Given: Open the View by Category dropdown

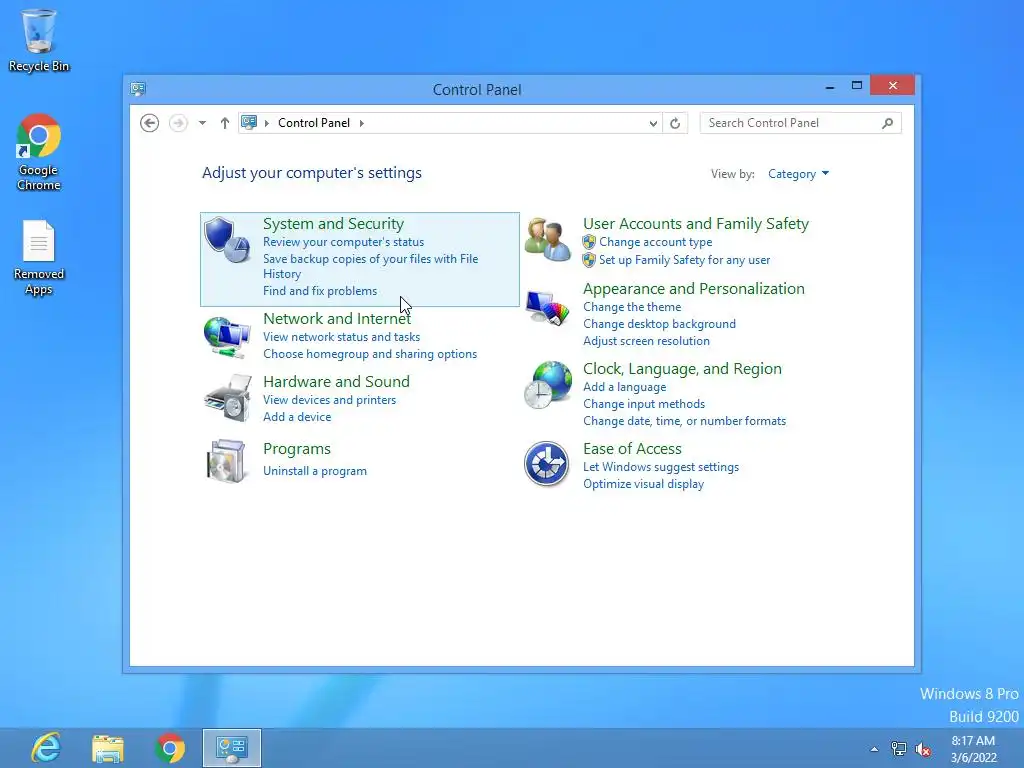Looking at the screenshot, I should (798, 174).
